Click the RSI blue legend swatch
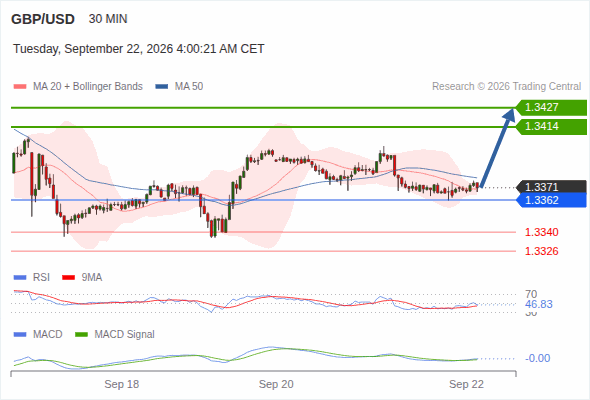 pos(20,278)
